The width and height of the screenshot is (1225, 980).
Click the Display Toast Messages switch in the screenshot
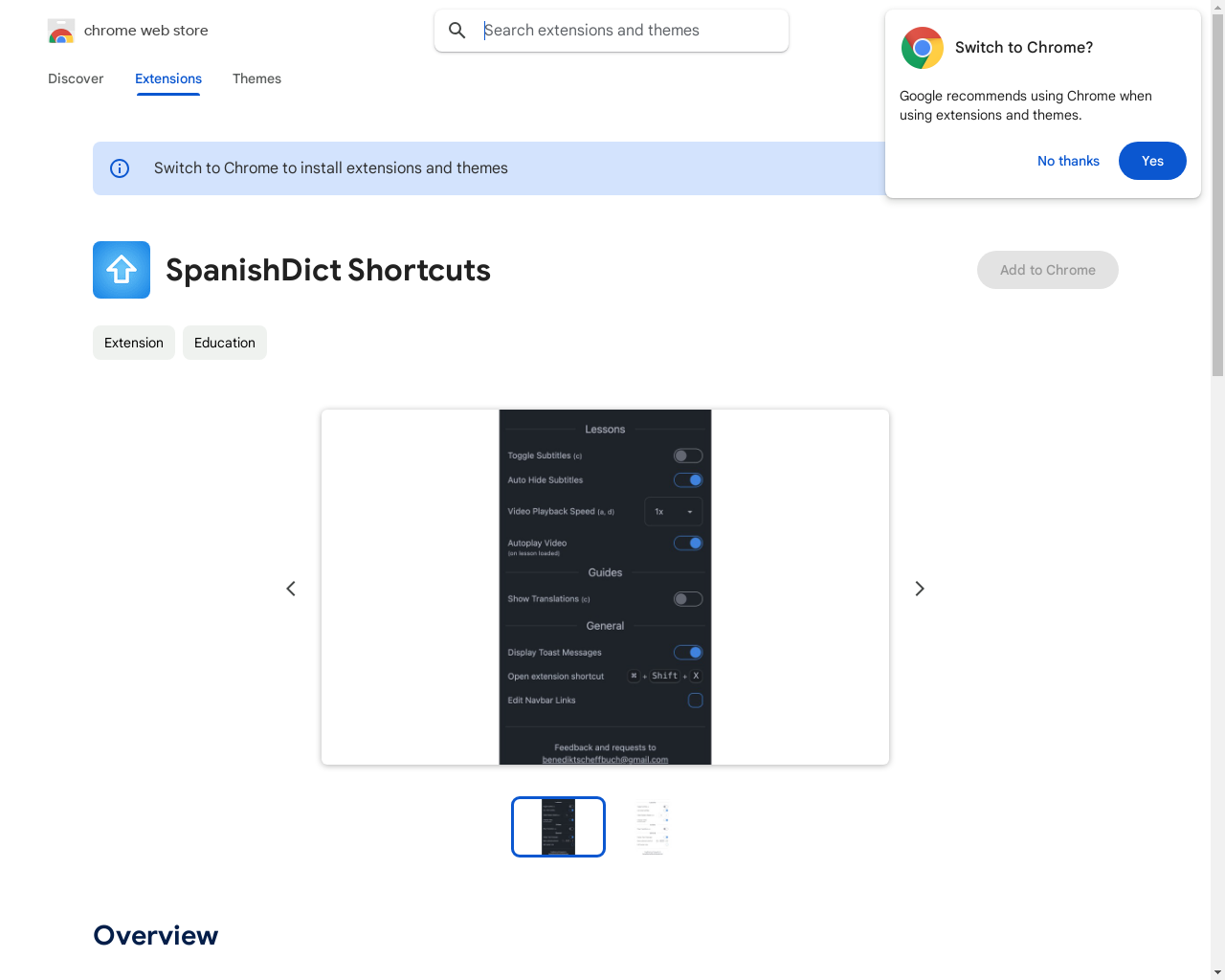(688, 653)
